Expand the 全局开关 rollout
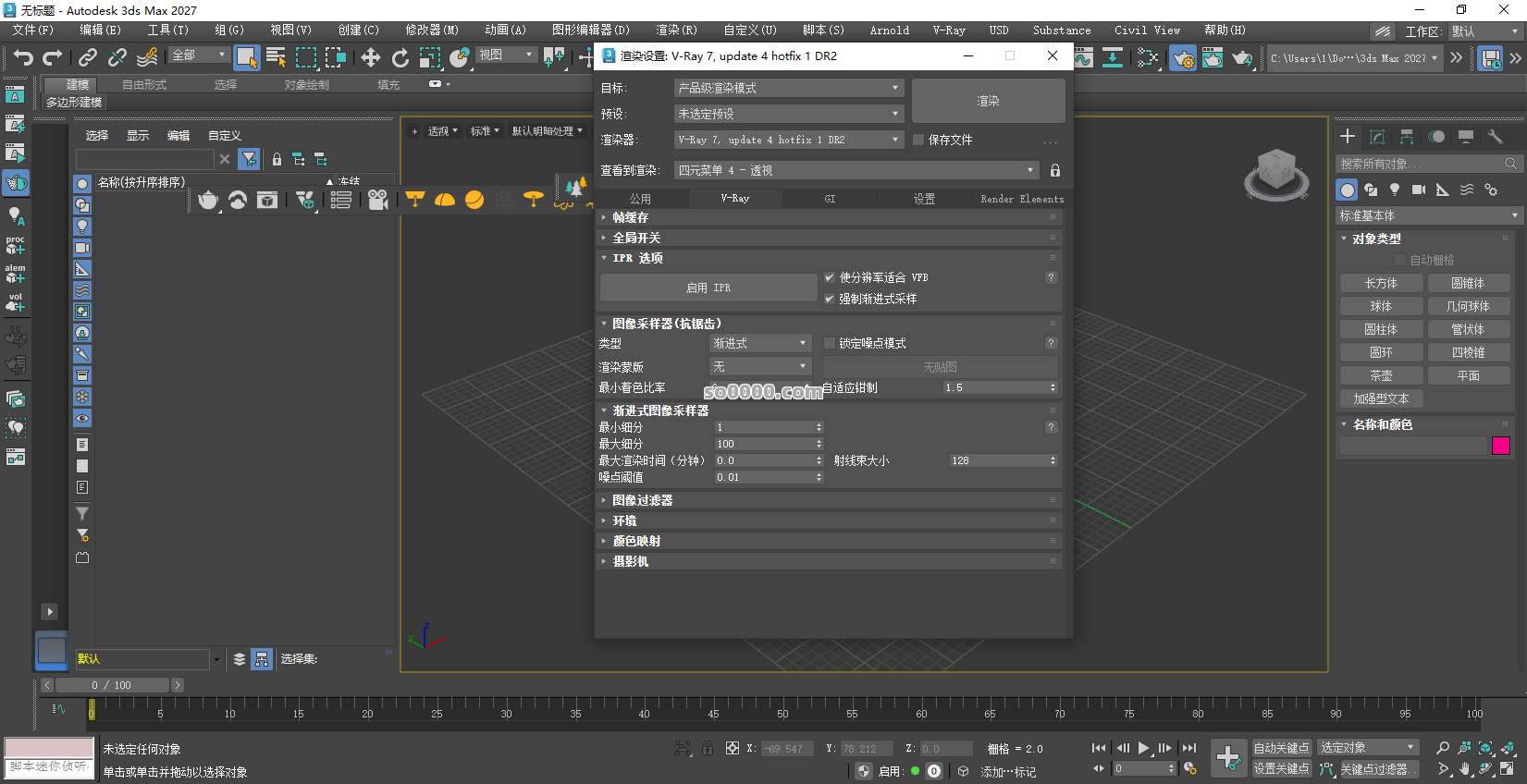The image size is (1527, 784). point(828,238)
